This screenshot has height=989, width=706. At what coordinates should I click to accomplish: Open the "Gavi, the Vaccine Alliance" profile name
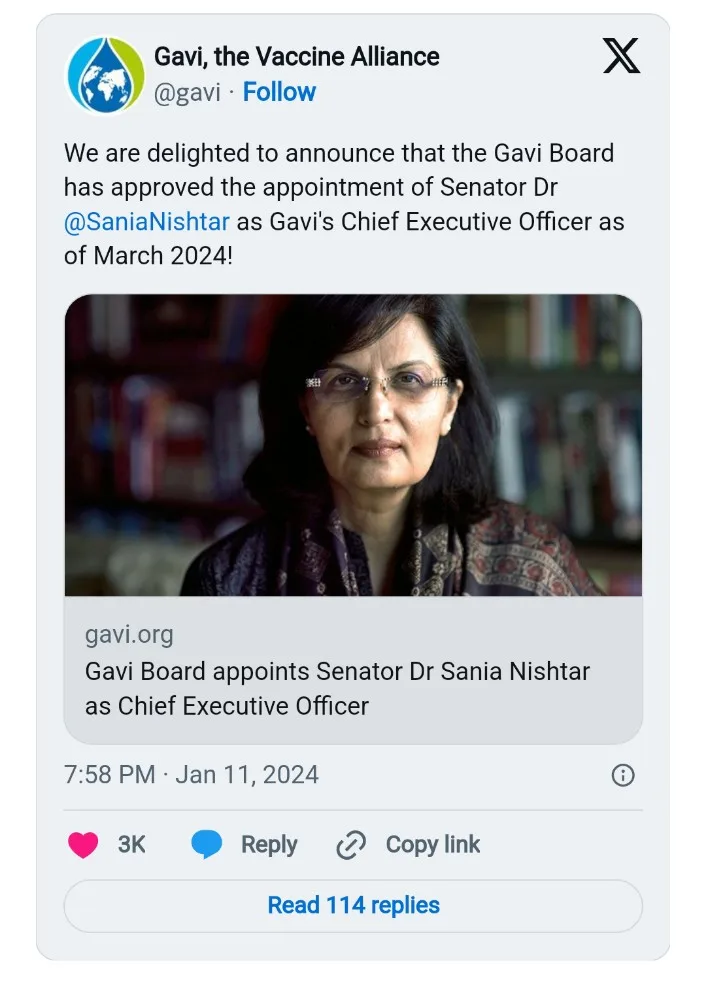[297, 56]
